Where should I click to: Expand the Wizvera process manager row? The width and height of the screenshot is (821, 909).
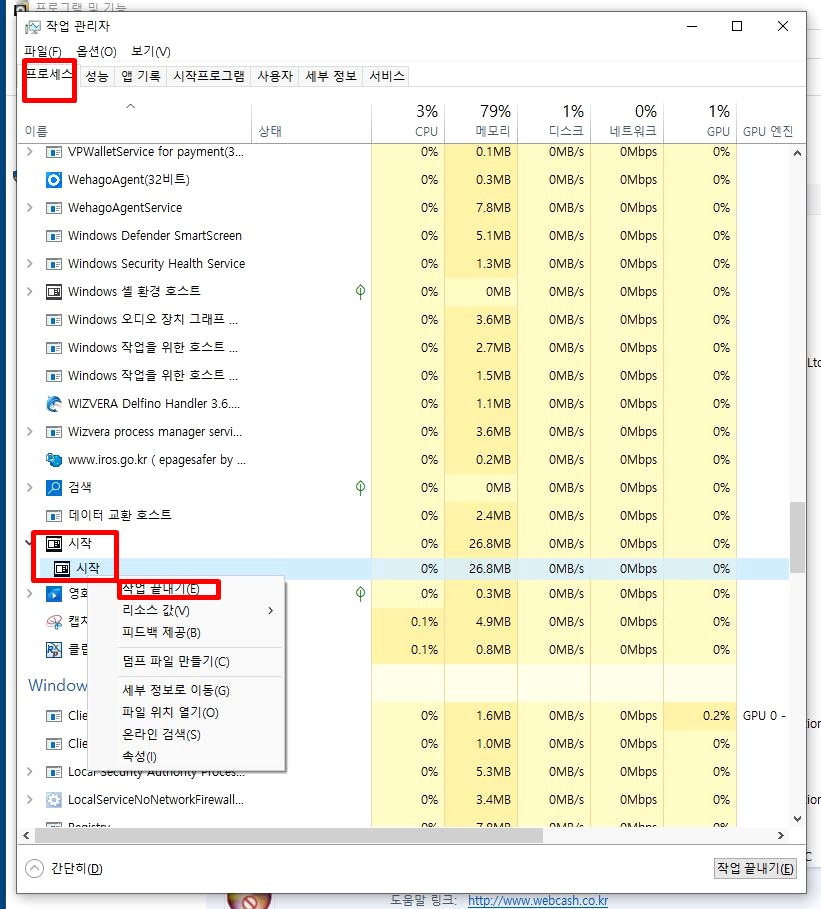30,432
